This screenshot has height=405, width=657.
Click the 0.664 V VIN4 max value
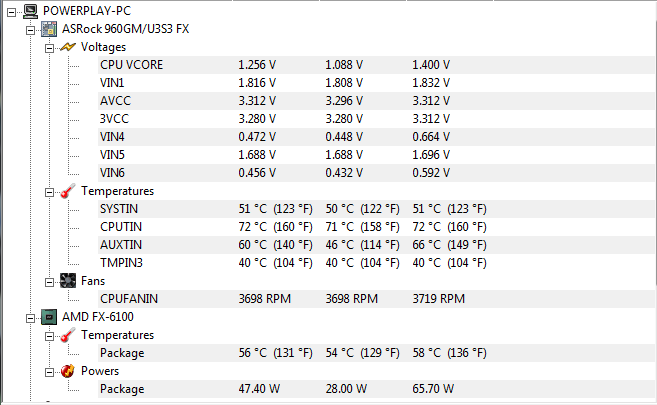(x=431, y=137)
